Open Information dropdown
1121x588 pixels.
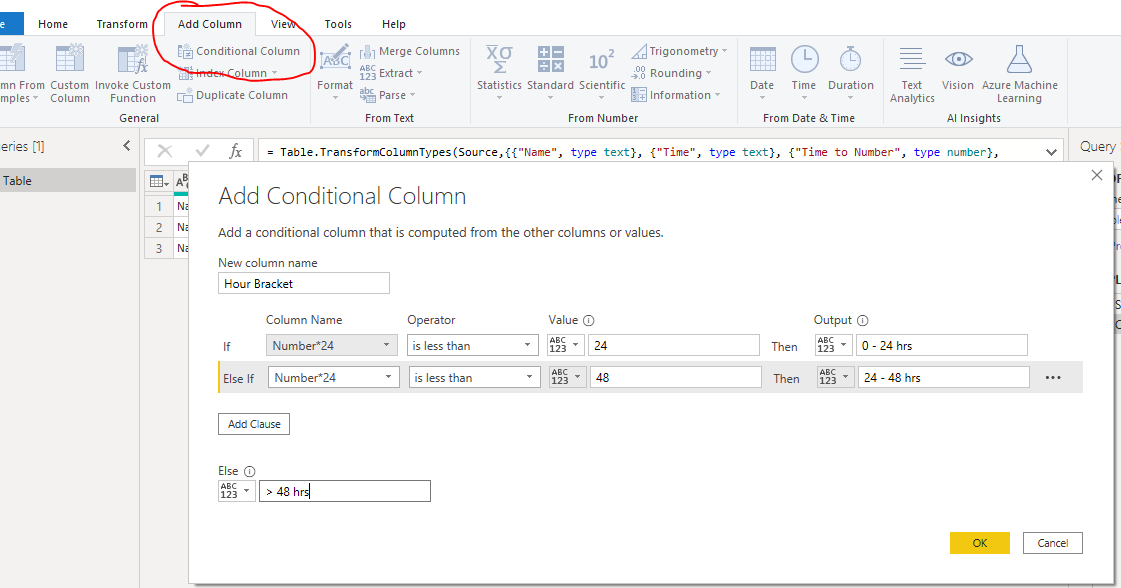(x=676, y=95)
